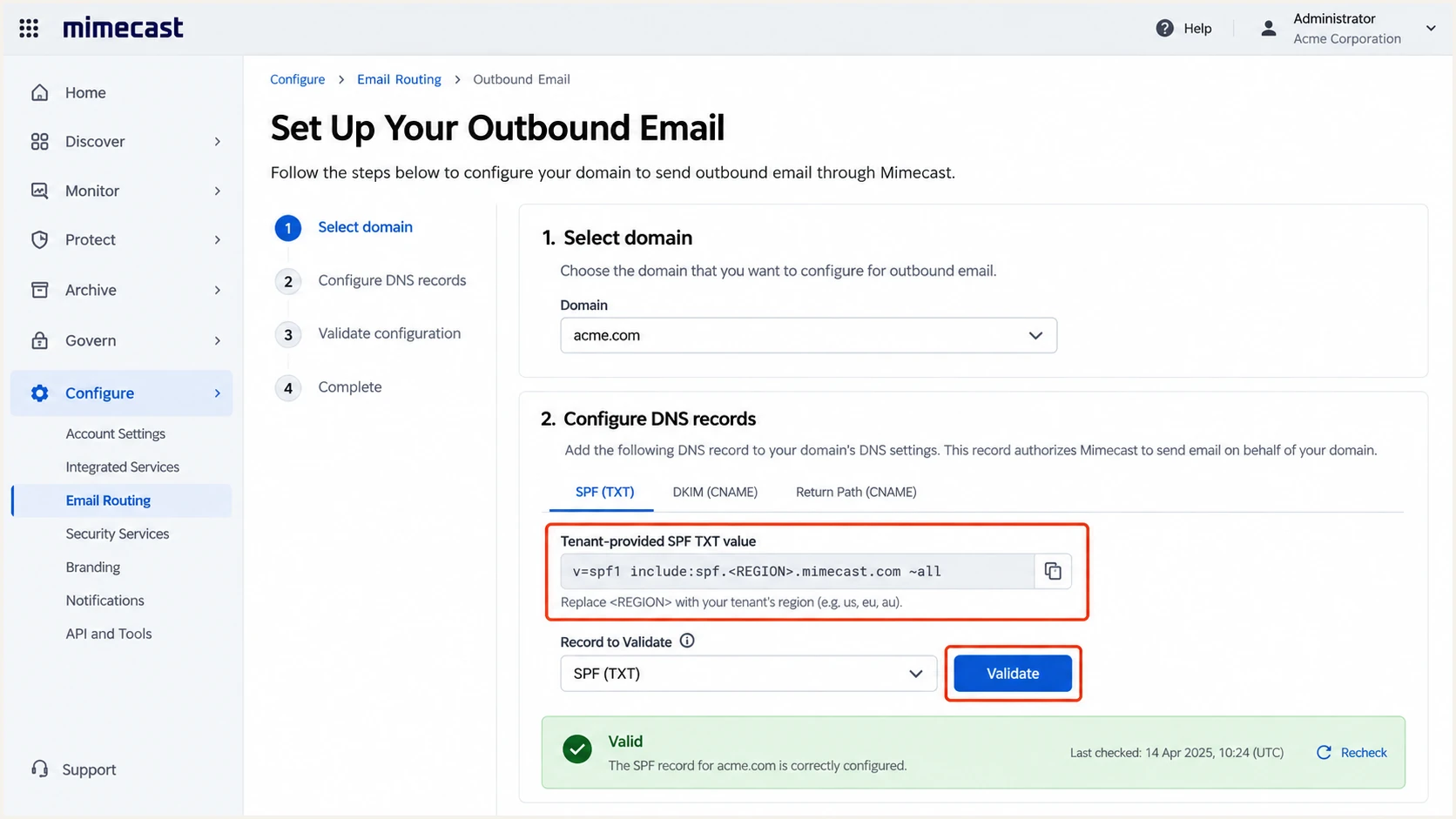Open Branding in sidebar

pyautogui.click(x=93, y=567)
